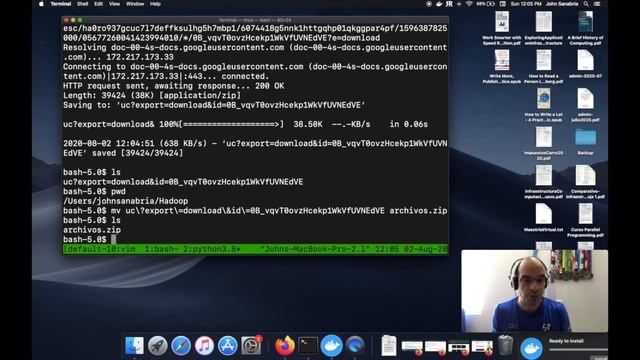This screenshot has height=360, width=640.
Task: Click the tmux window '2:python3.8*' in status bar
Action: point(211,249)
